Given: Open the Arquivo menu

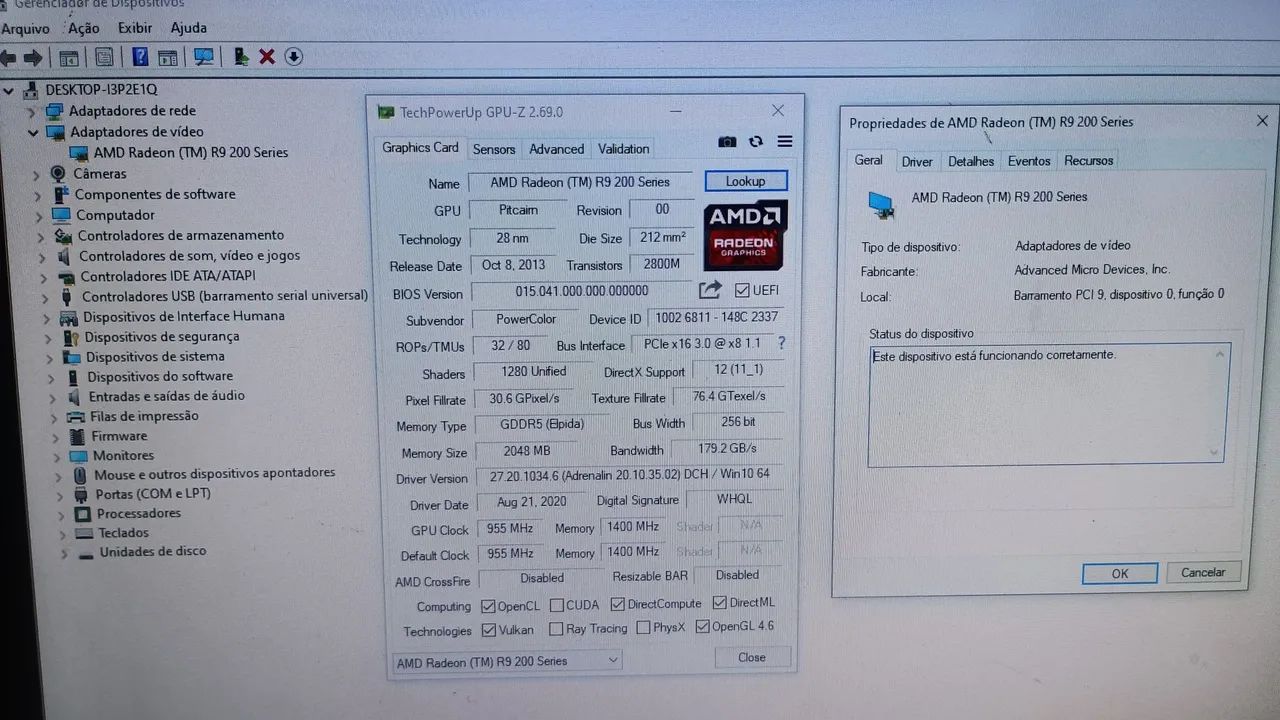Looking at the screenshot, I should 25,29.
